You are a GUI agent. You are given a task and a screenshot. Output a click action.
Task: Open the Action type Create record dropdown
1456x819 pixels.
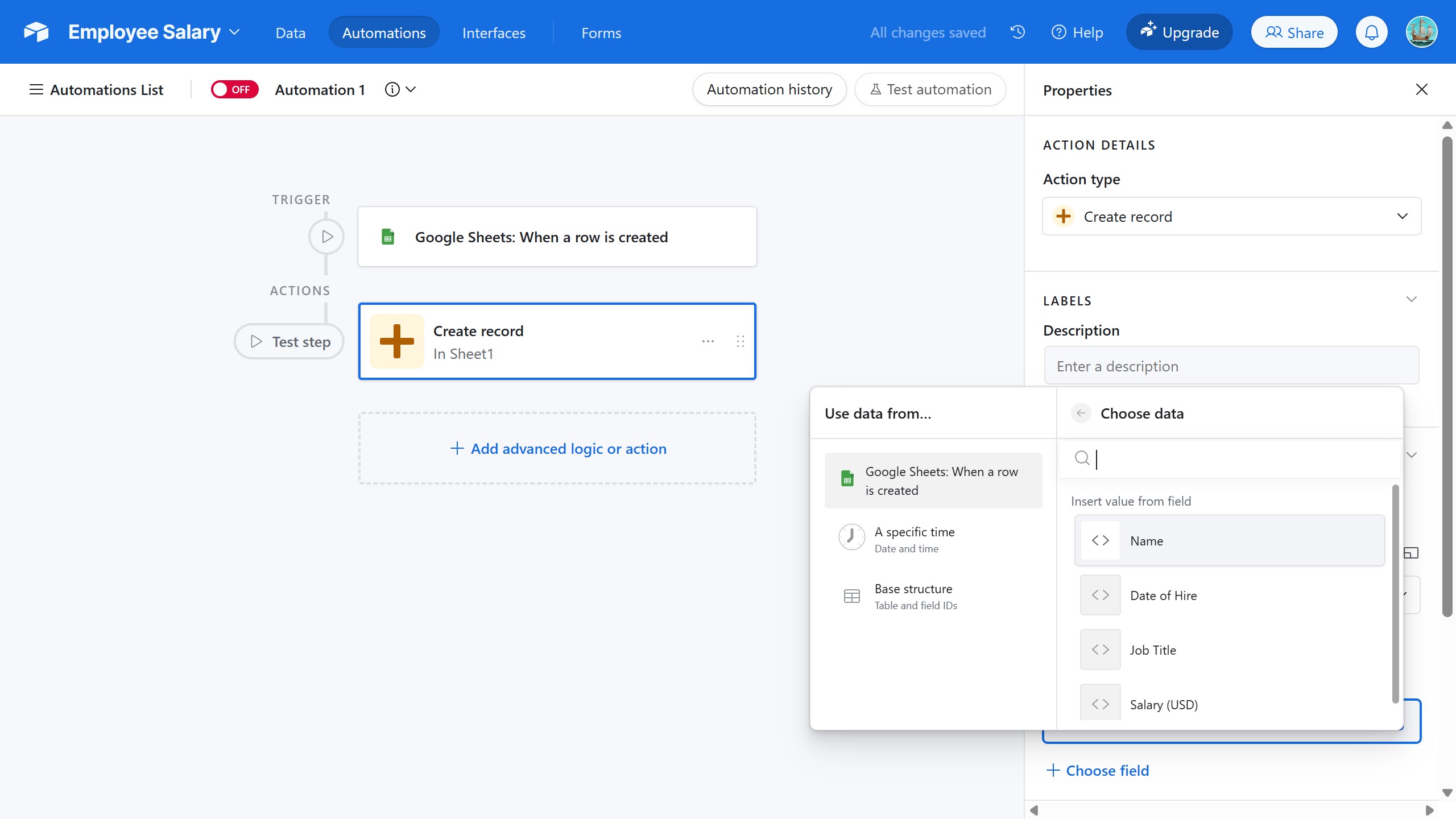[x=1232, y=216]
